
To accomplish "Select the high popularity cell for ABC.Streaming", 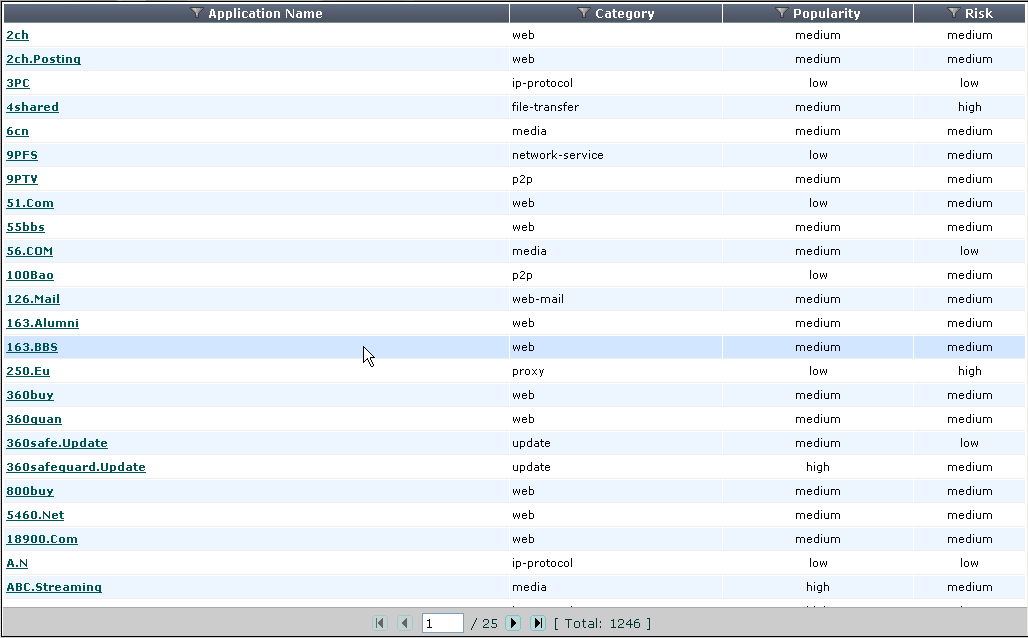I will click(818, 587).
